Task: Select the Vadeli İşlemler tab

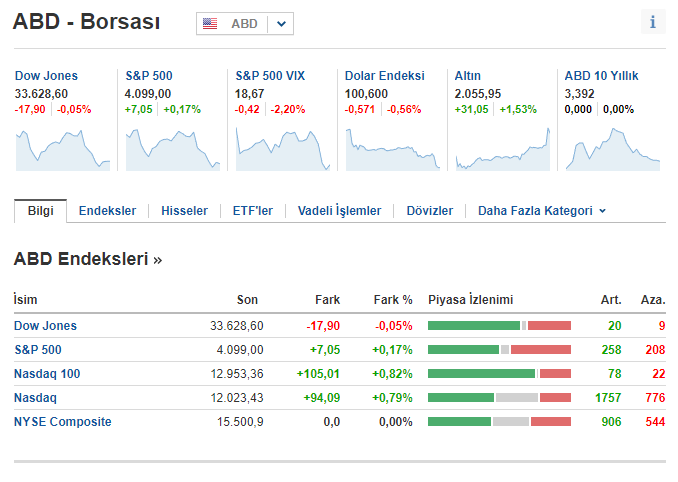Action: pyautogui.click(x=339, y=211)
